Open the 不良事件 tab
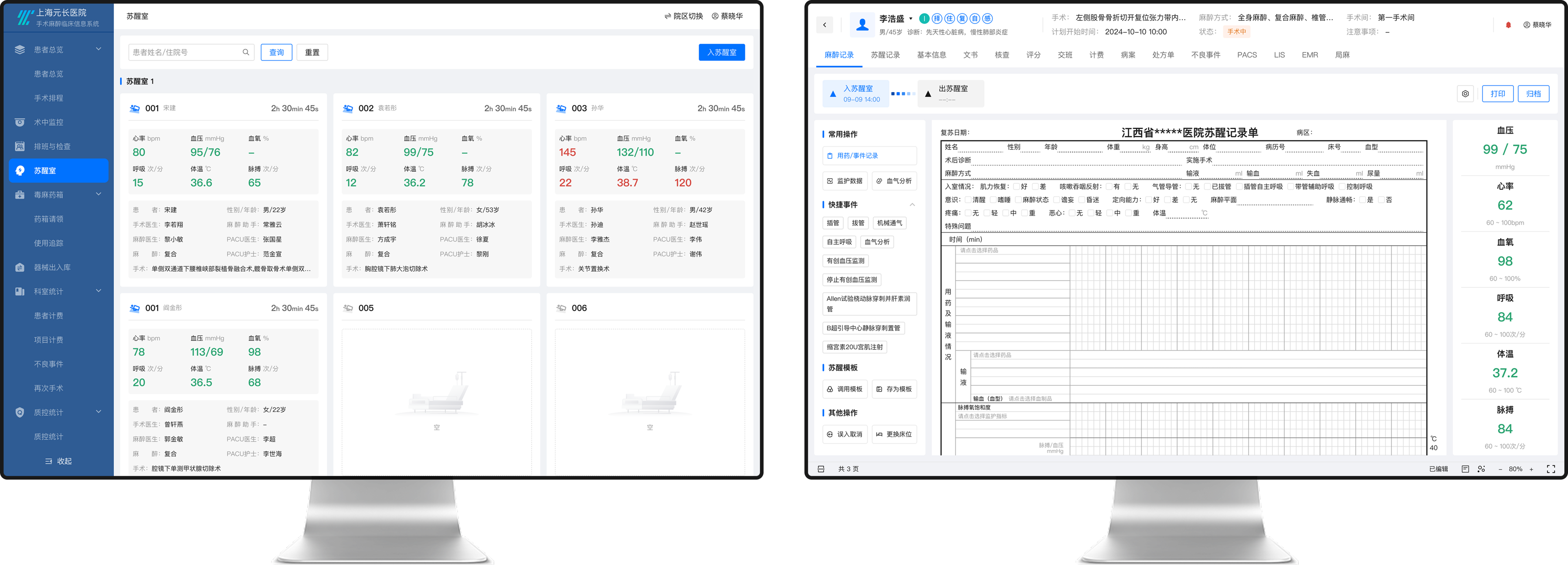This screenshot has height=565, width=1568. point(1205,55)
